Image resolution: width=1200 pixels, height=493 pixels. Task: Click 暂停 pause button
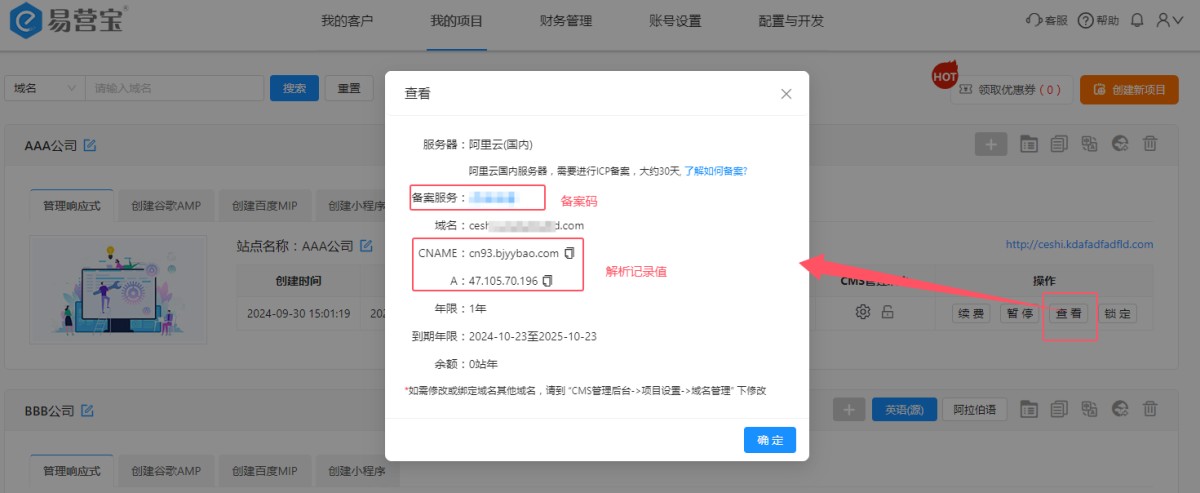coord(1020,313)
